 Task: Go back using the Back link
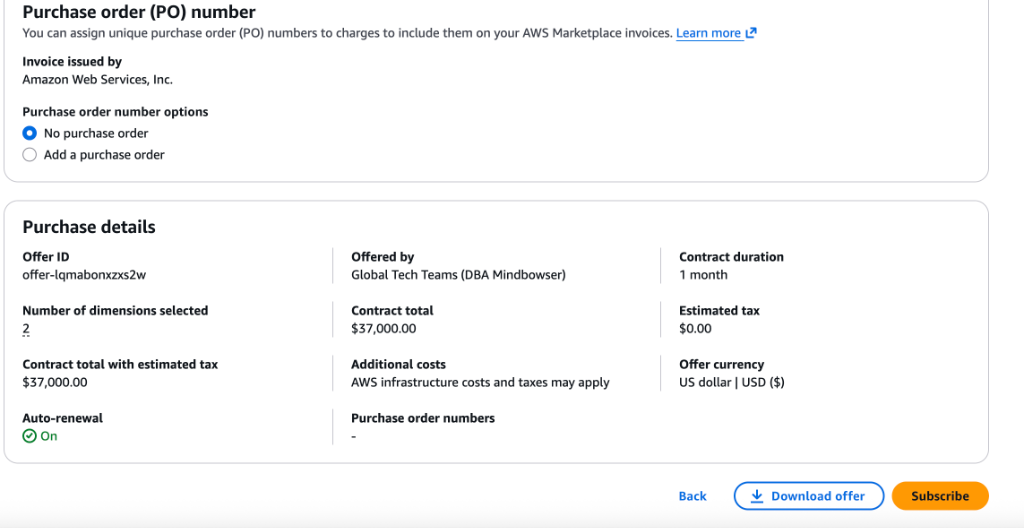pos(692,496)
